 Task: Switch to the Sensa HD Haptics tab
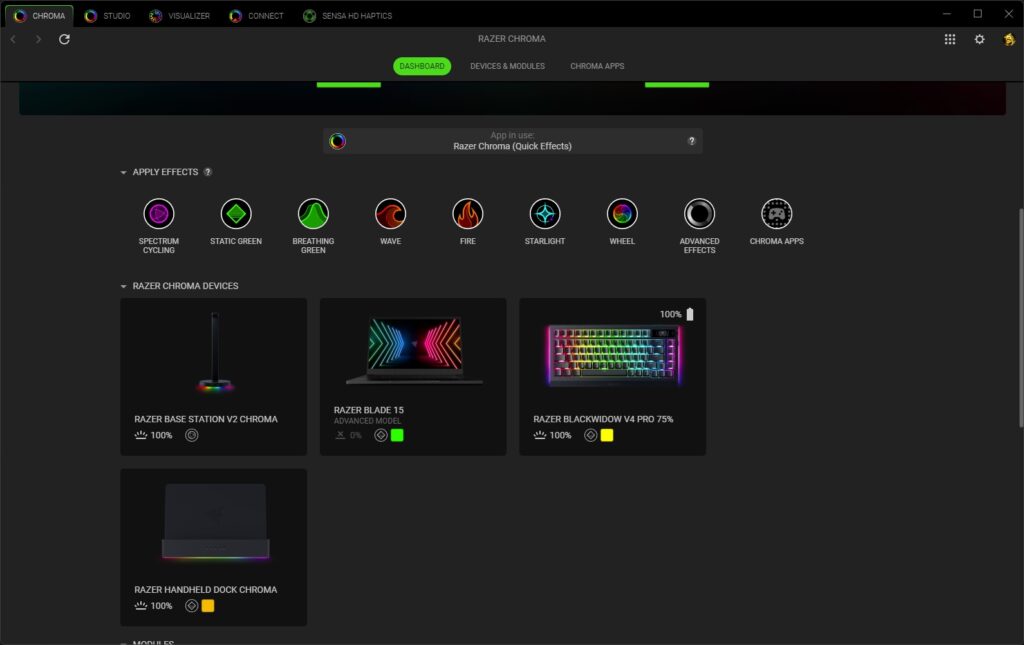pyautogui.click(x=347, y=16)
